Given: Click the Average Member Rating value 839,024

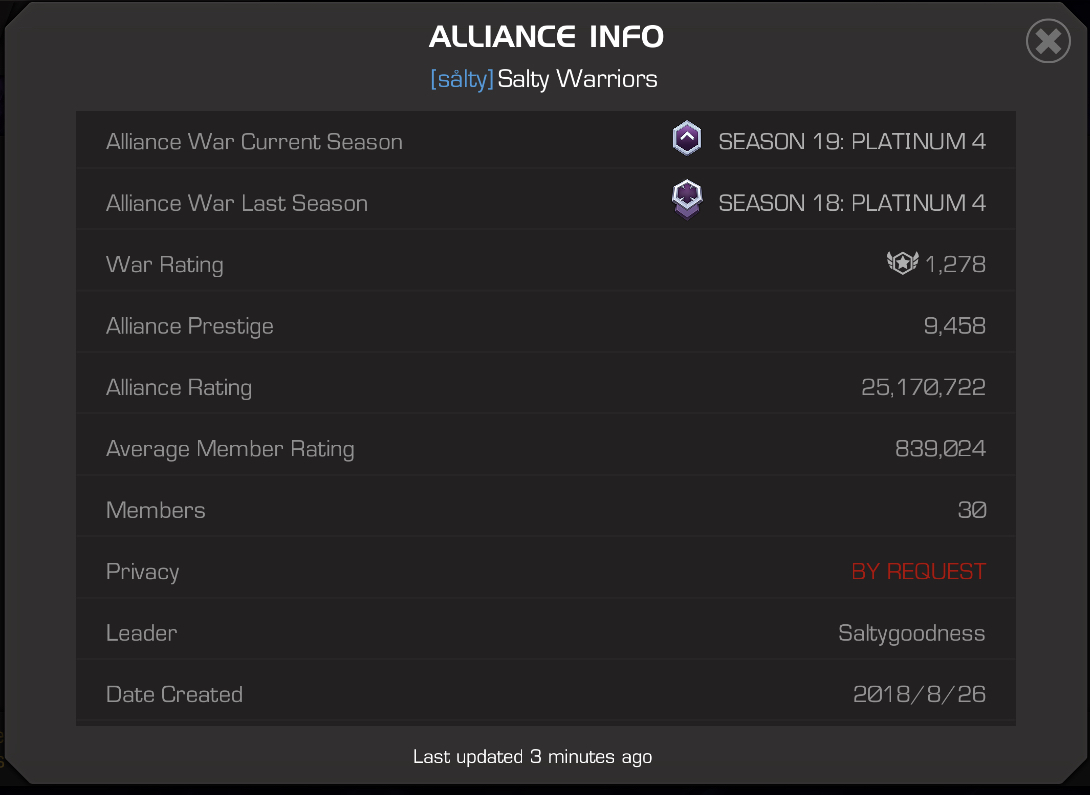Looking at the screenshot, I should [x=940, y=448].
